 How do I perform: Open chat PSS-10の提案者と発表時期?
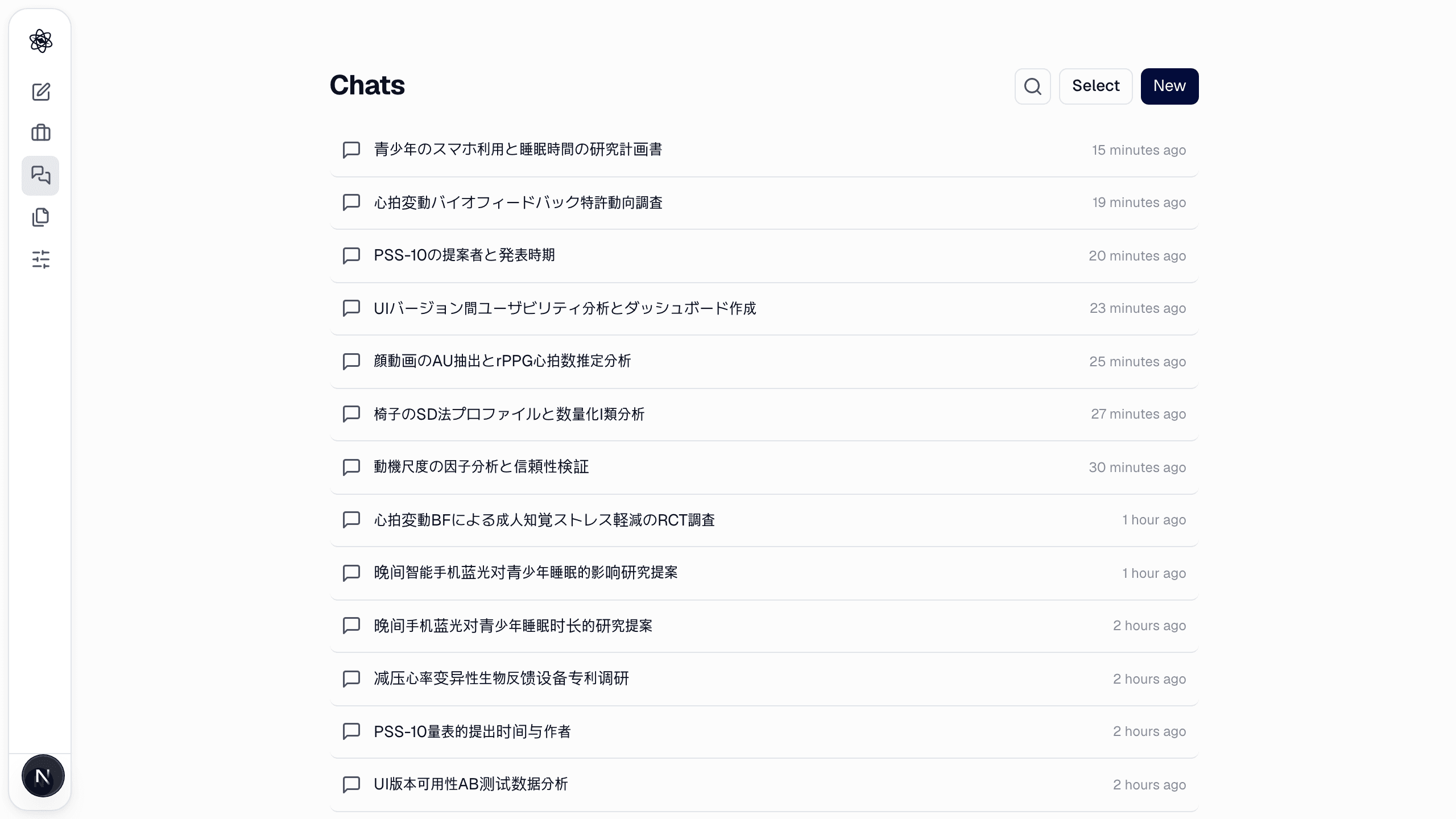tap(764, 256)
